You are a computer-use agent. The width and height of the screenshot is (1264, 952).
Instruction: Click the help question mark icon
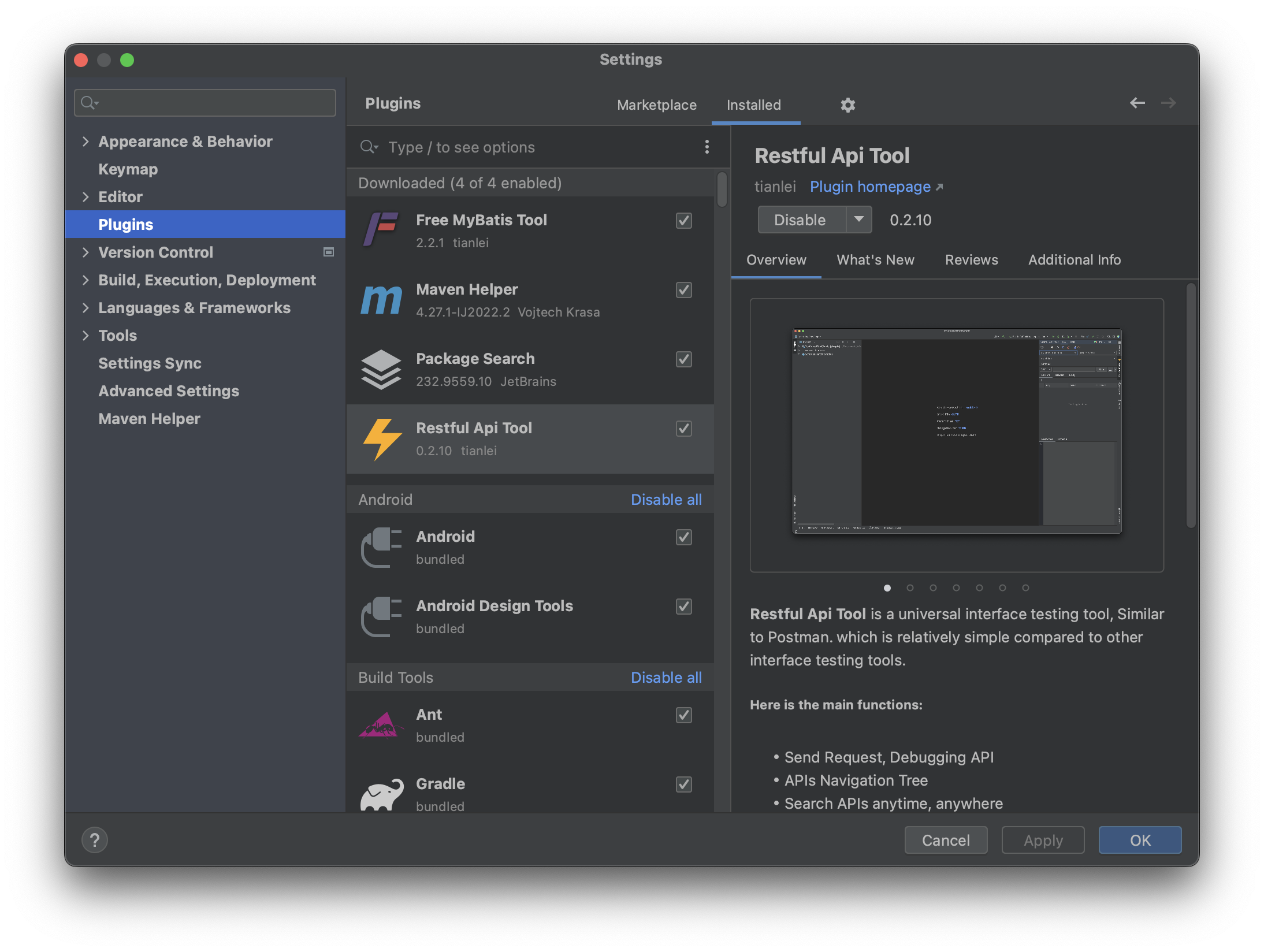coord(95,840)
